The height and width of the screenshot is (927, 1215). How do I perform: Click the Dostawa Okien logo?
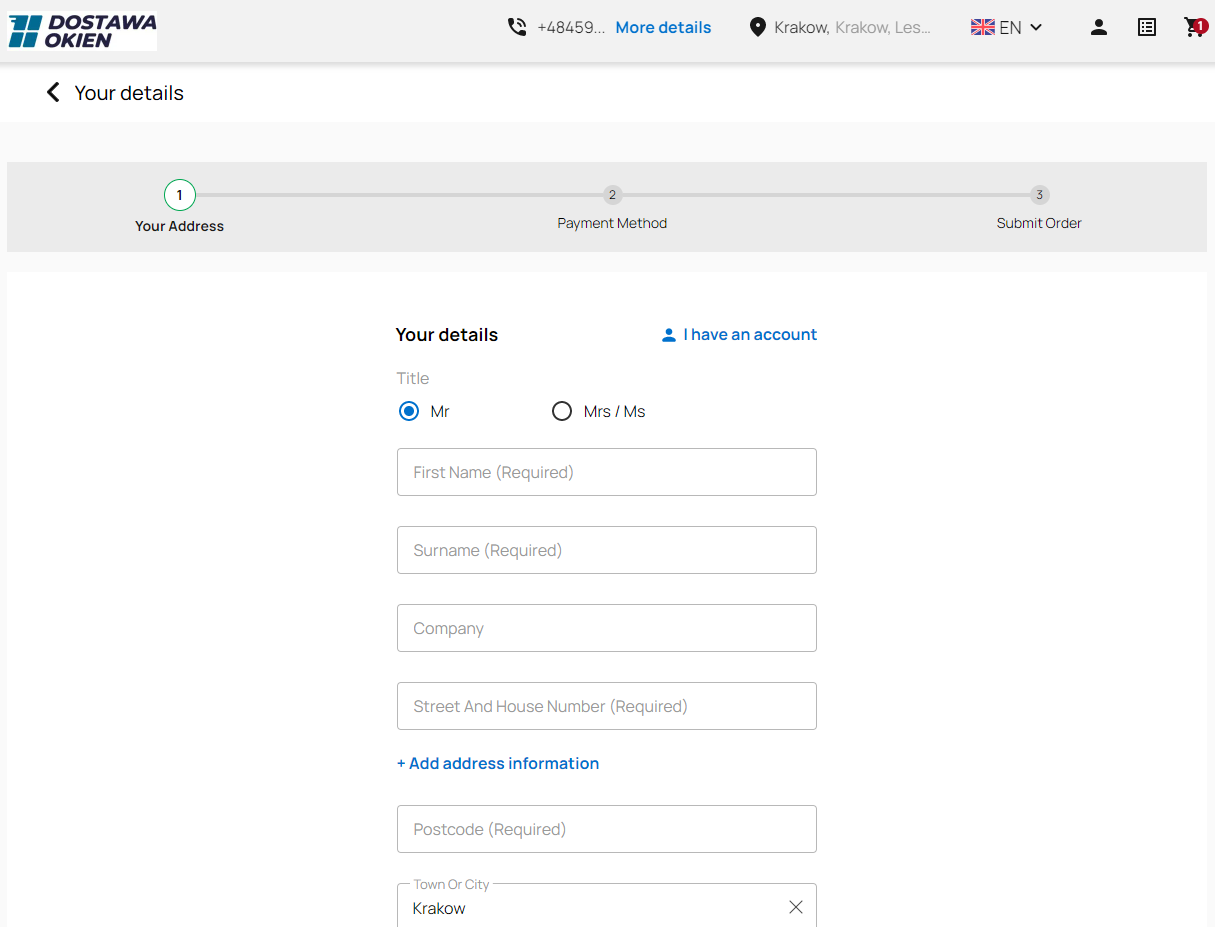(82, 31)
